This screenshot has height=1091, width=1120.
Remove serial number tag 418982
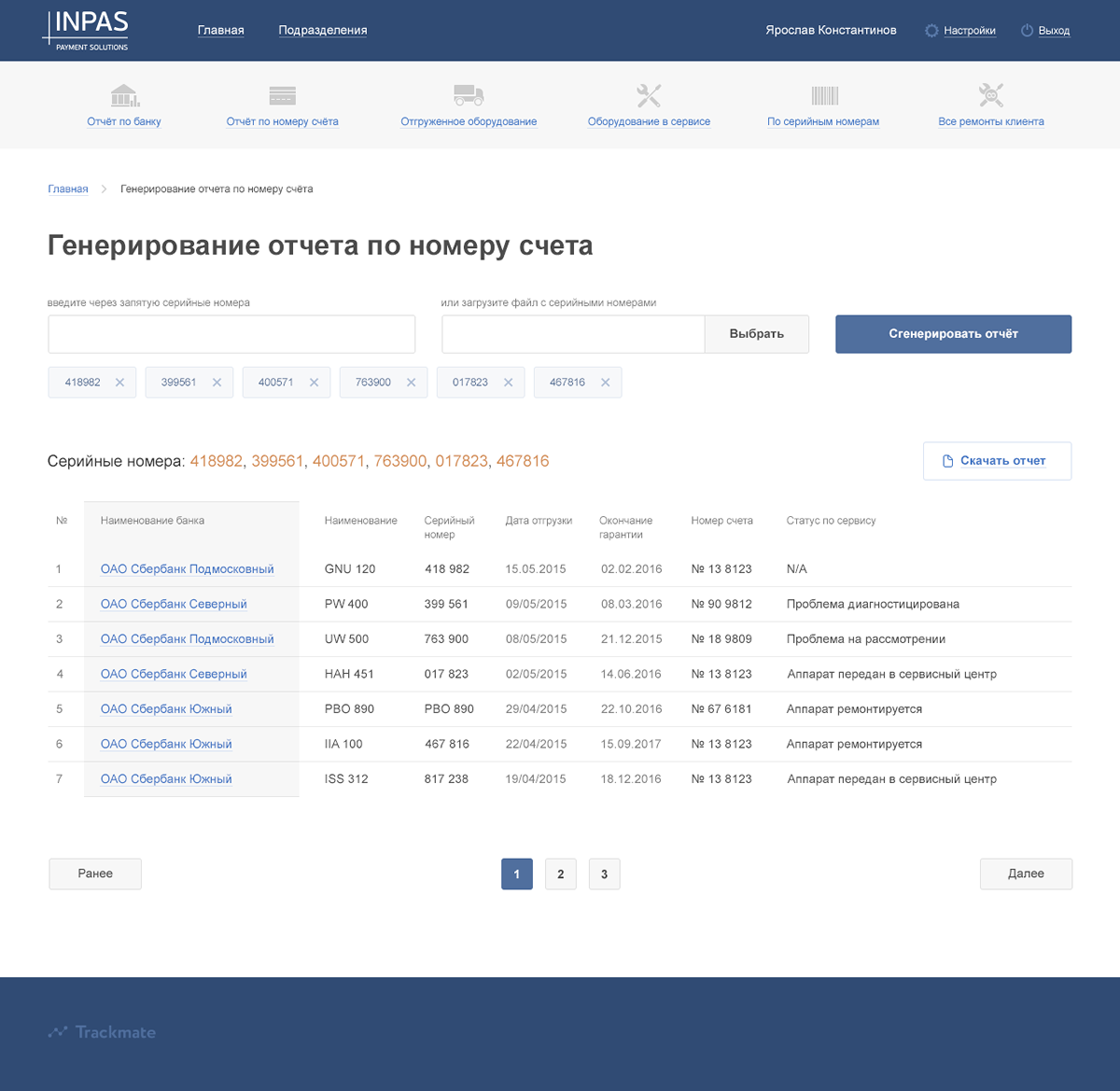tap(119, 383)
